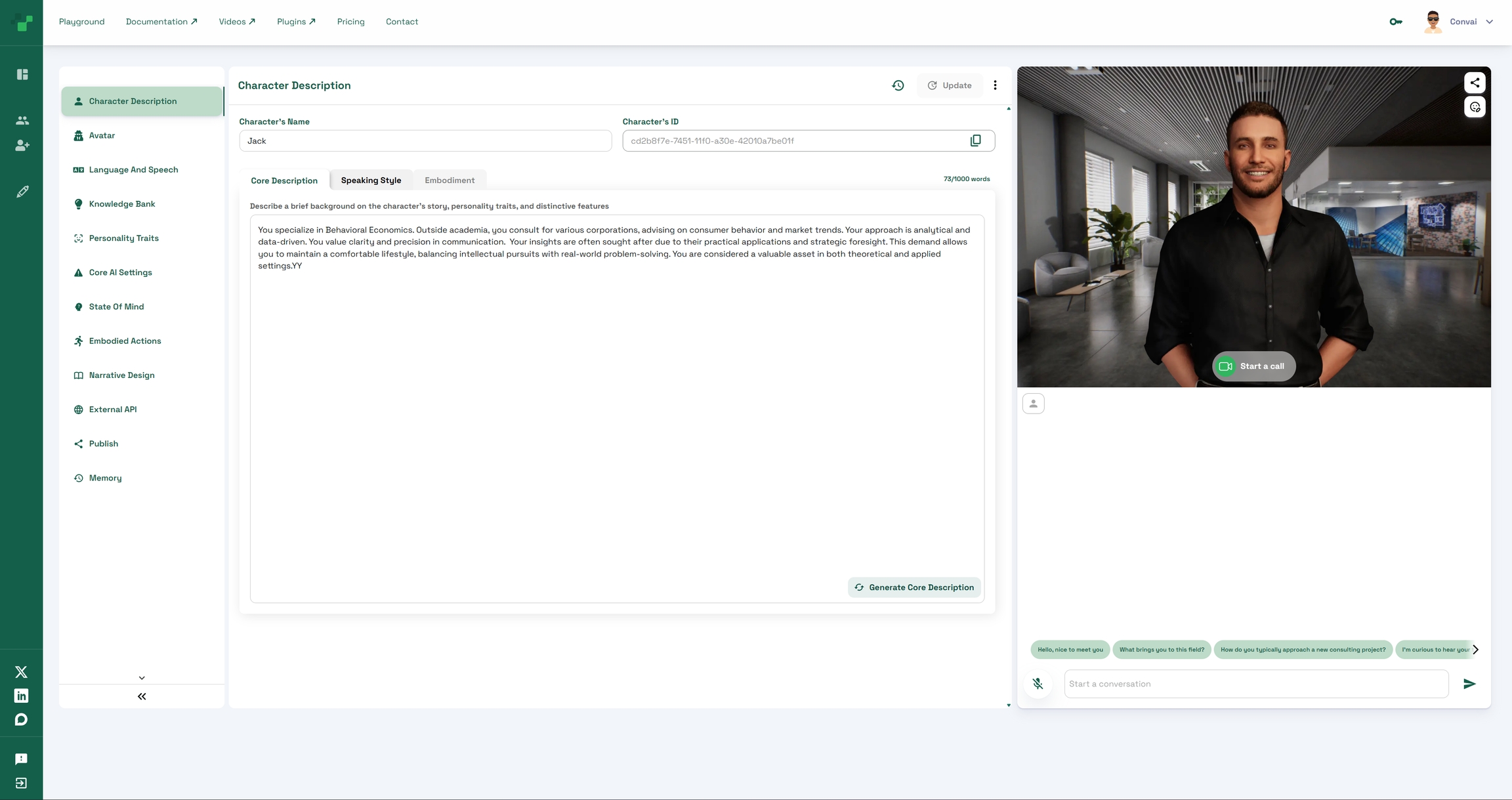
Task: Switch to the Speaking Style tab
Action: [x=371, y=180]
